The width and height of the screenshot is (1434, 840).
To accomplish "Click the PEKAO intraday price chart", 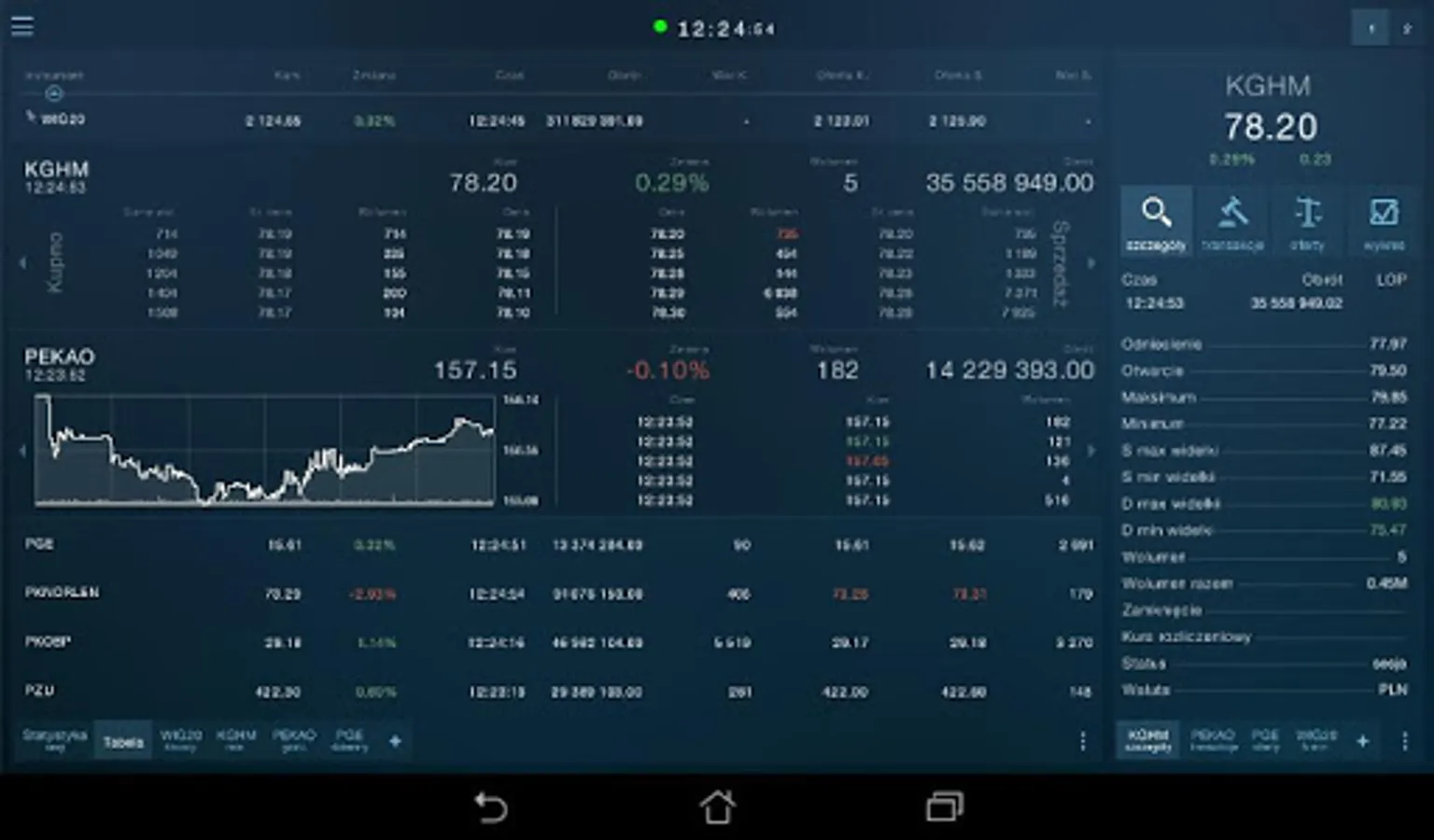I will 264,451.
